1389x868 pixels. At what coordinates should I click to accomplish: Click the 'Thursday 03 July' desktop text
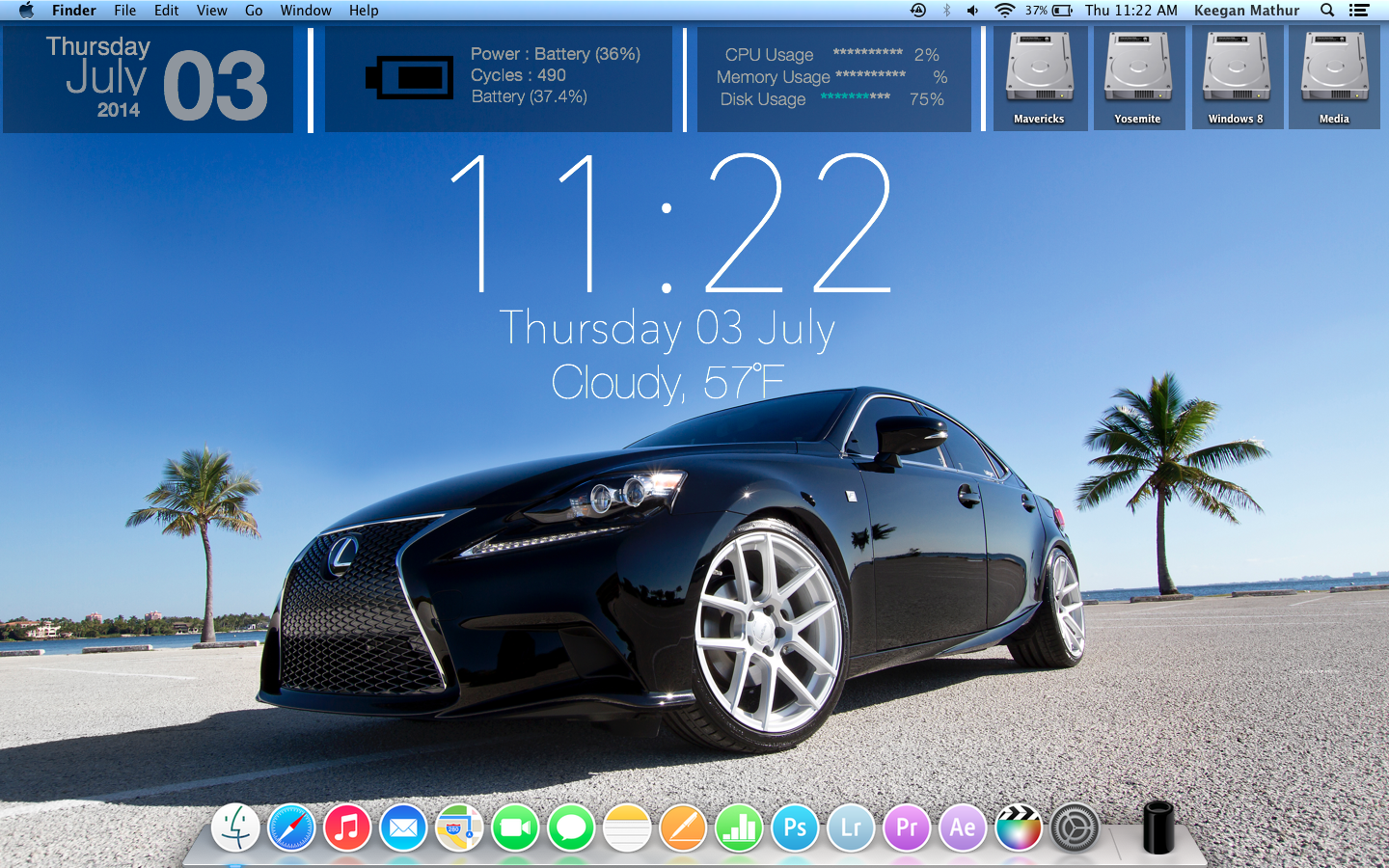pyautogui.click(x=667, y=329)
